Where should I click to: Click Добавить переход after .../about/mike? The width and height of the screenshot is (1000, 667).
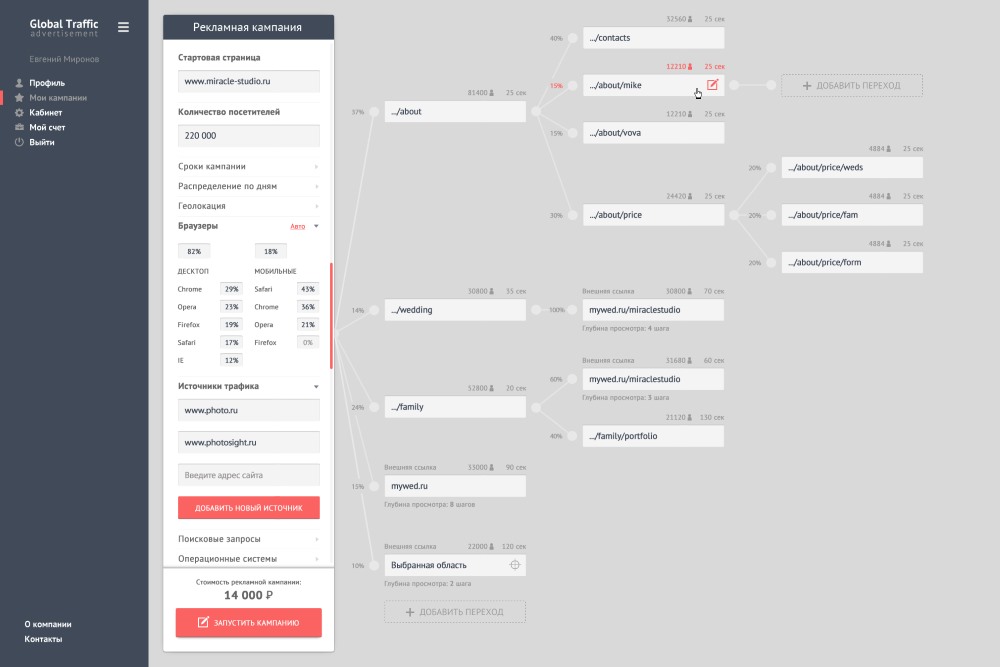click(x=852, y=85)
